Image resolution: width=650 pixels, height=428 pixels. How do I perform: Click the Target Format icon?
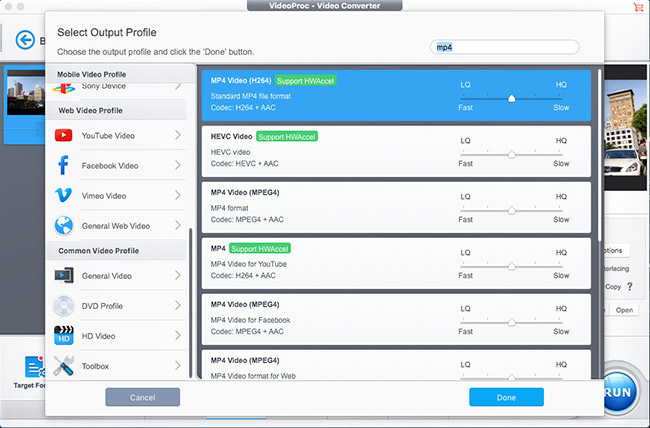click(x=34, y=367)
